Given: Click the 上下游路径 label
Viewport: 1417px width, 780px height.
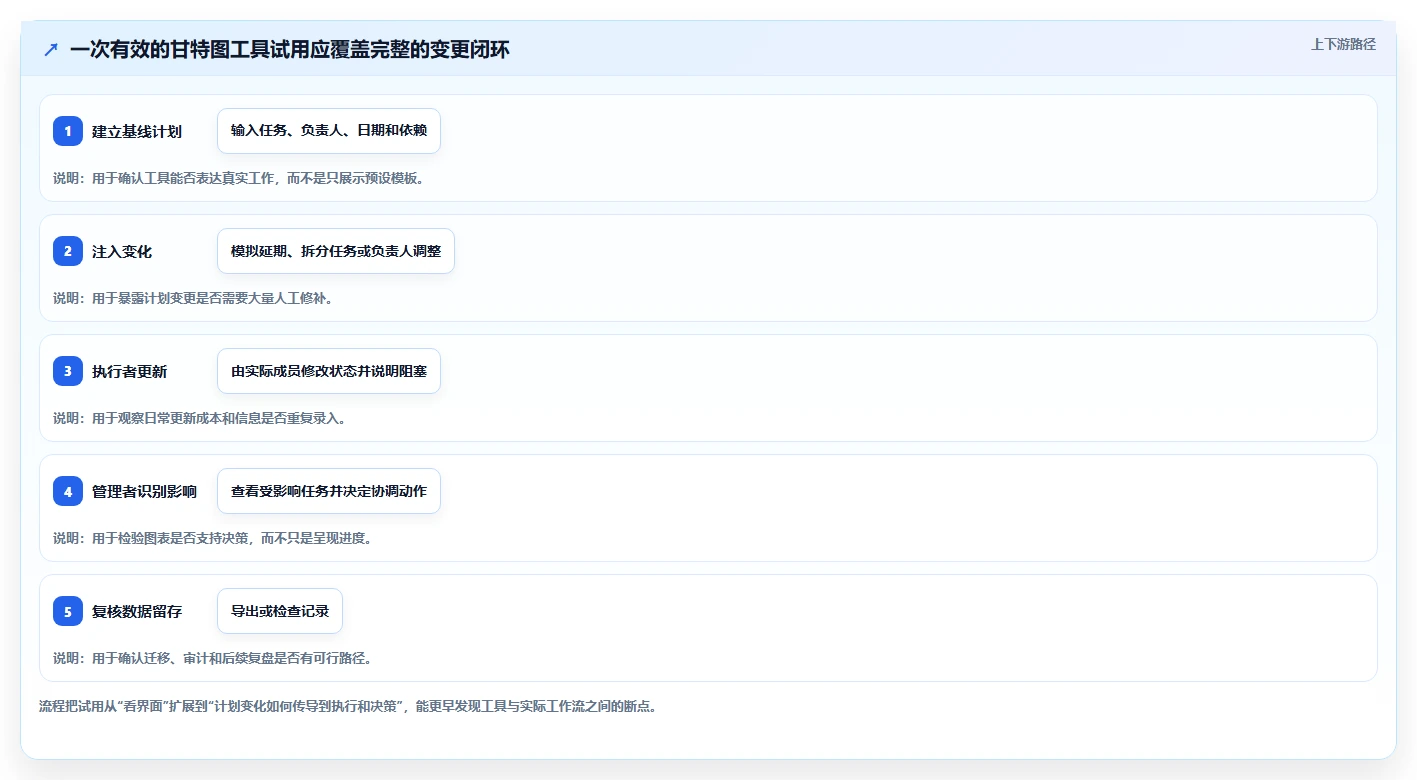Looking at the screenshot, I should (x=1343, y=44).
